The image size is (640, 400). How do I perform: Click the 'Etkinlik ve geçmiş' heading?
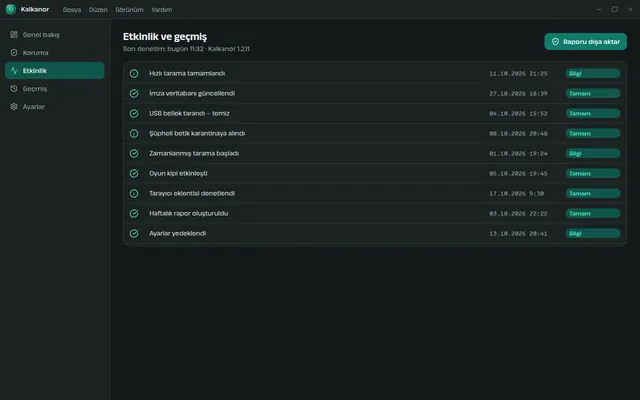click(x=165, y=37)
